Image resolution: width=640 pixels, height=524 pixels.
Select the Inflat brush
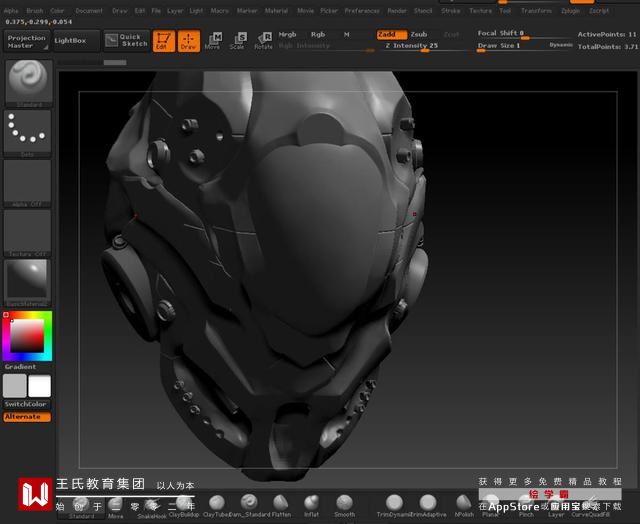click(312, 504)
